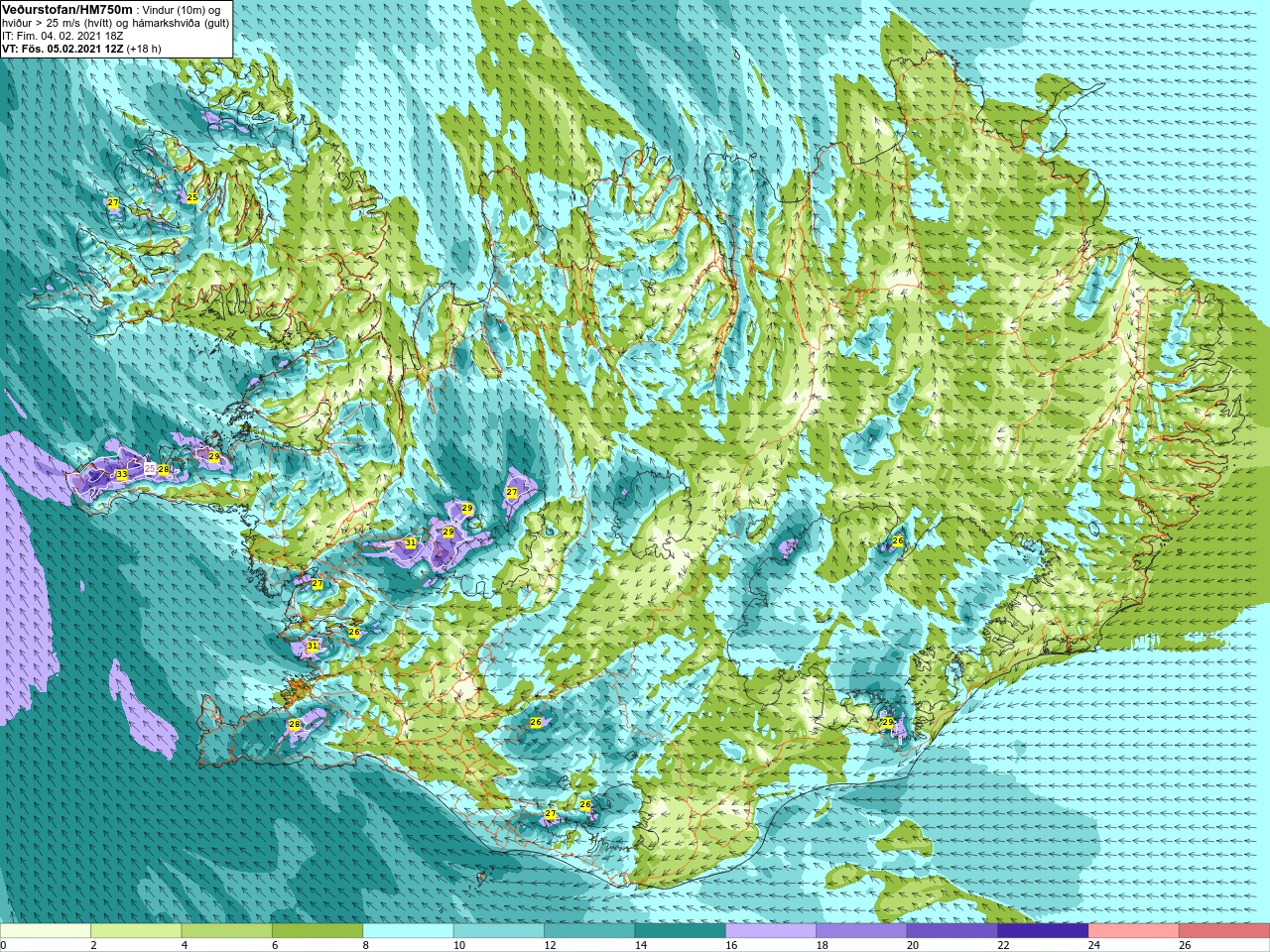The width and height of the screenshot is (1270, 952).
Task: Click the legend scale number 0
Action: tap(4, 946)
